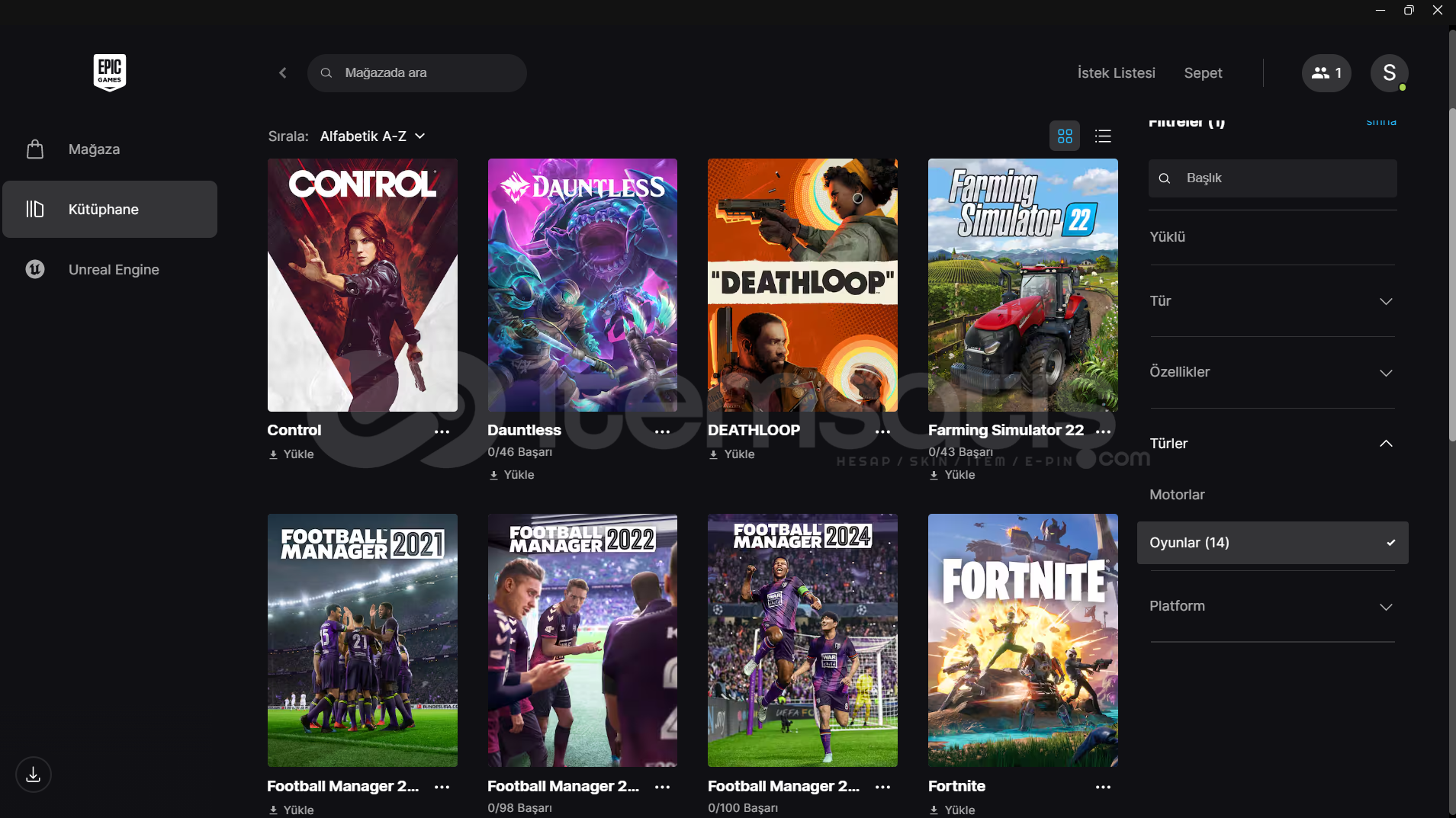Click the Unreal Engine logo icon
Image resolution: width=1456 pixels, height=818 pixels.
35,269
